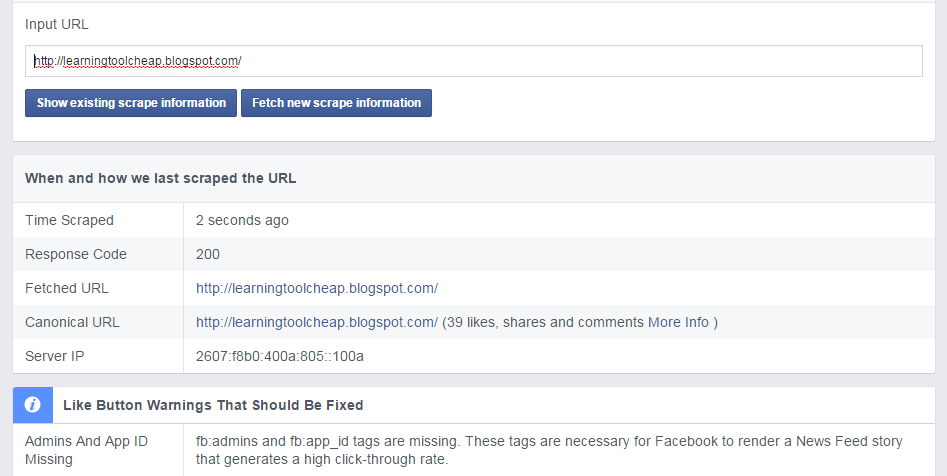Click the 'Time Scraped' row label
The height and width of the screenshot is (476, 947).
click(69, 220)
